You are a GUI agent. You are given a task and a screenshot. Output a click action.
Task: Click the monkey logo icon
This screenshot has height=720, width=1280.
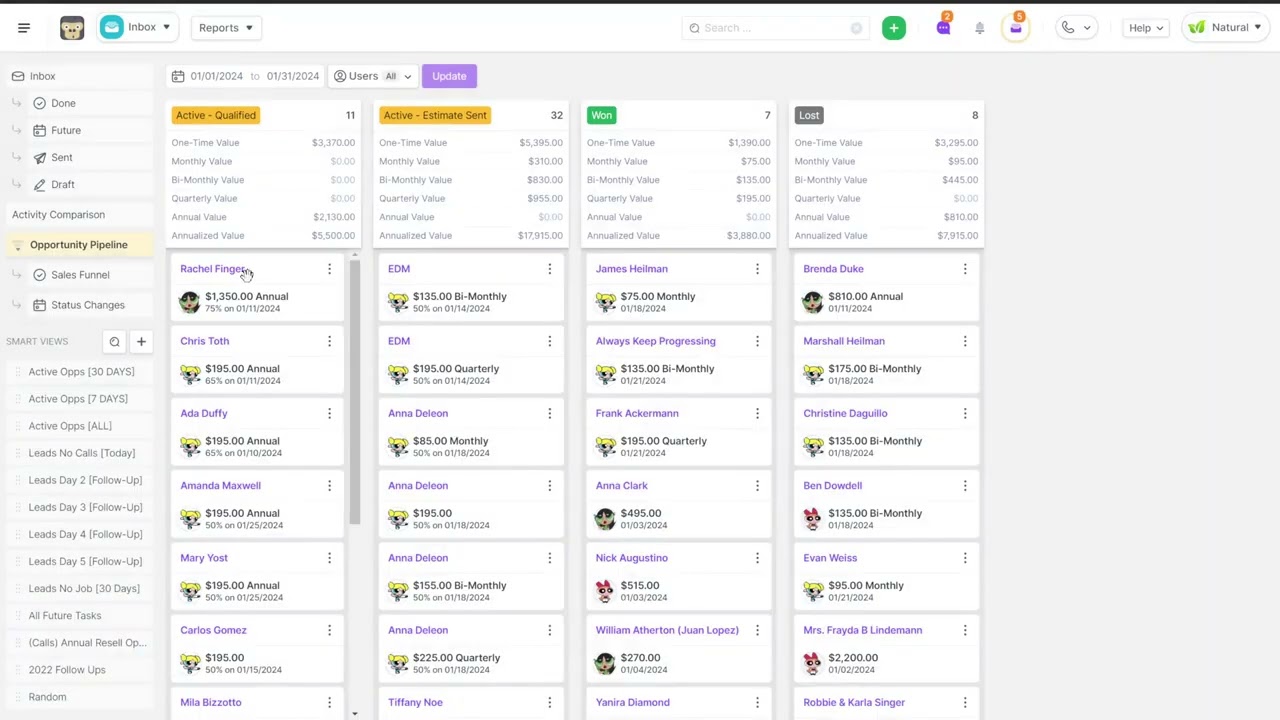(72, 28)
